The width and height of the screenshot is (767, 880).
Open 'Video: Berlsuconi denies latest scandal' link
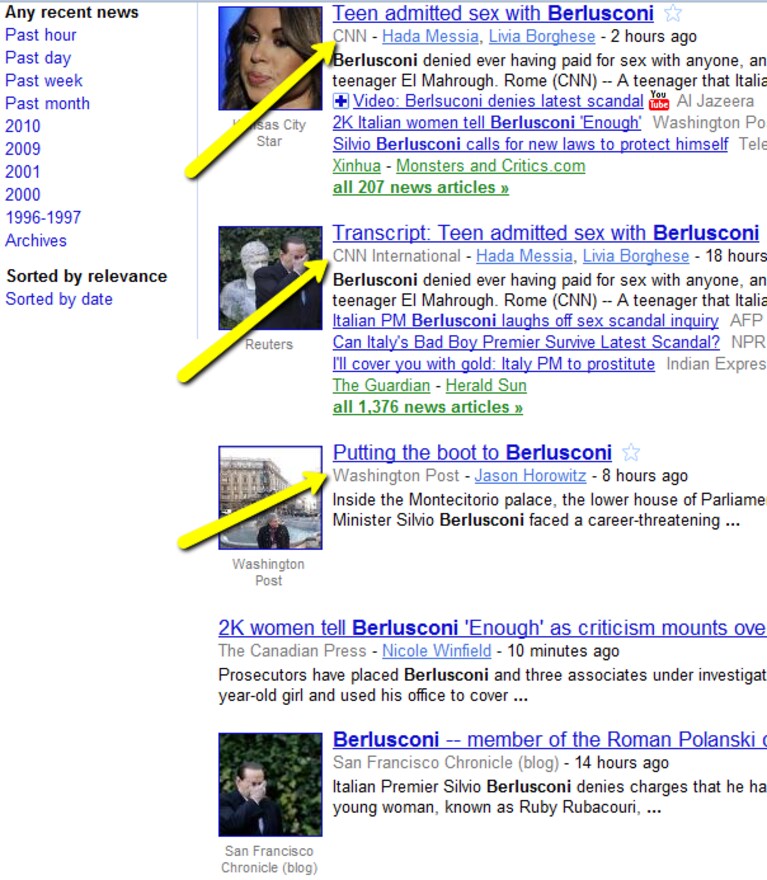(498, 101)
